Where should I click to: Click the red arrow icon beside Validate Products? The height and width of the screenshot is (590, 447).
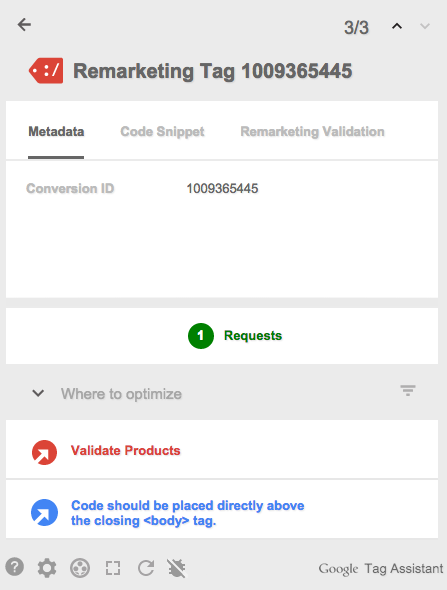click(x=44, y=452)
